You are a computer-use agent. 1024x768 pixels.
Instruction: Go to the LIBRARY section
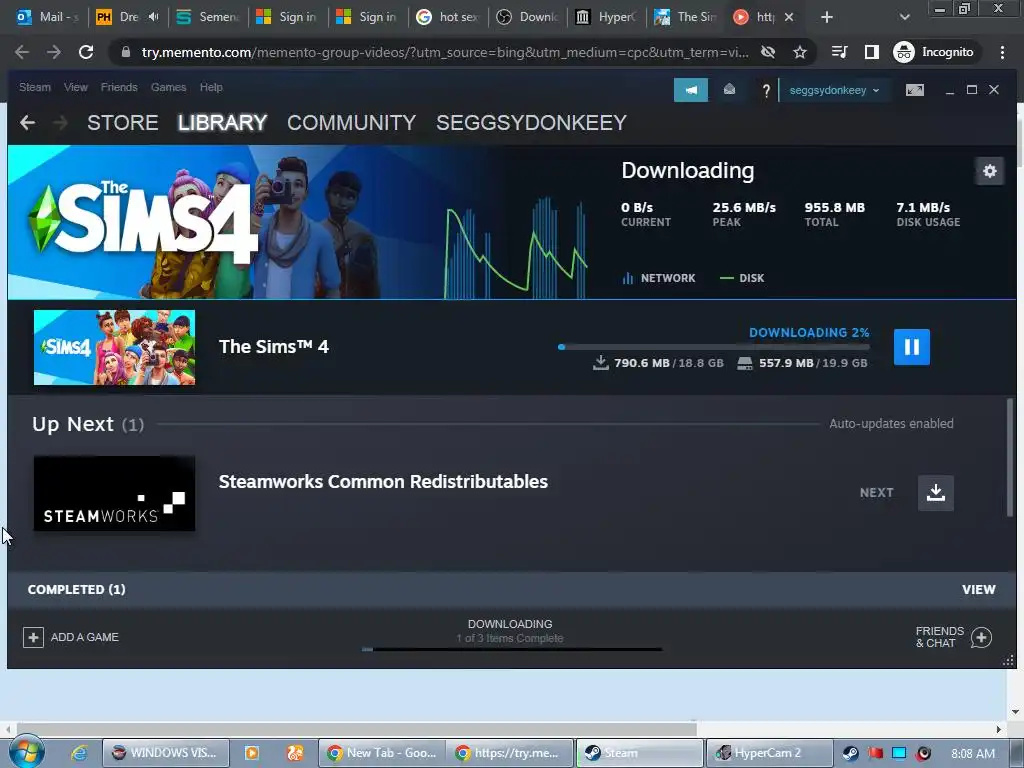tap(223, 123)
